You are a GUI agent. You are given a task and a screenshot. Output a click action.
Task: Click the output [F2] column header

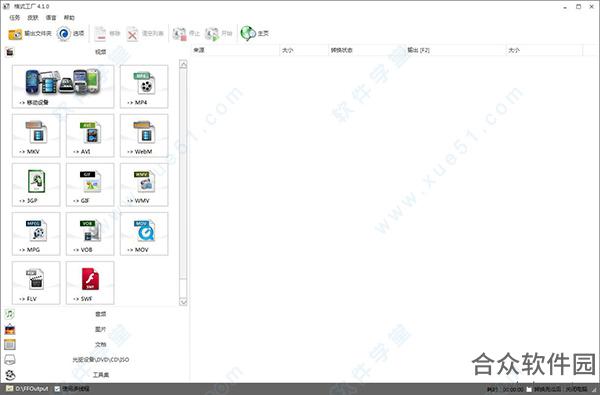click(x=419, y=50)
